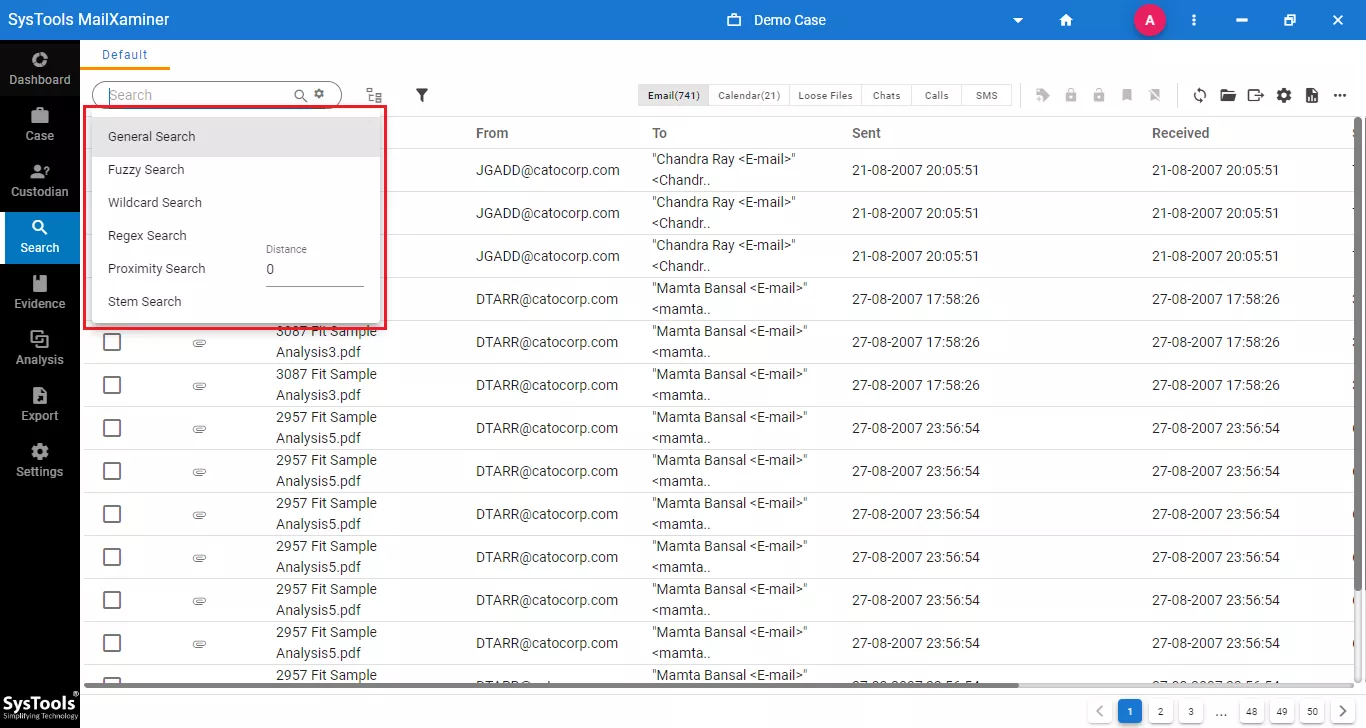Select the Search sidebar item
This screenshot has height=728, width=1366.
point(40,237)
